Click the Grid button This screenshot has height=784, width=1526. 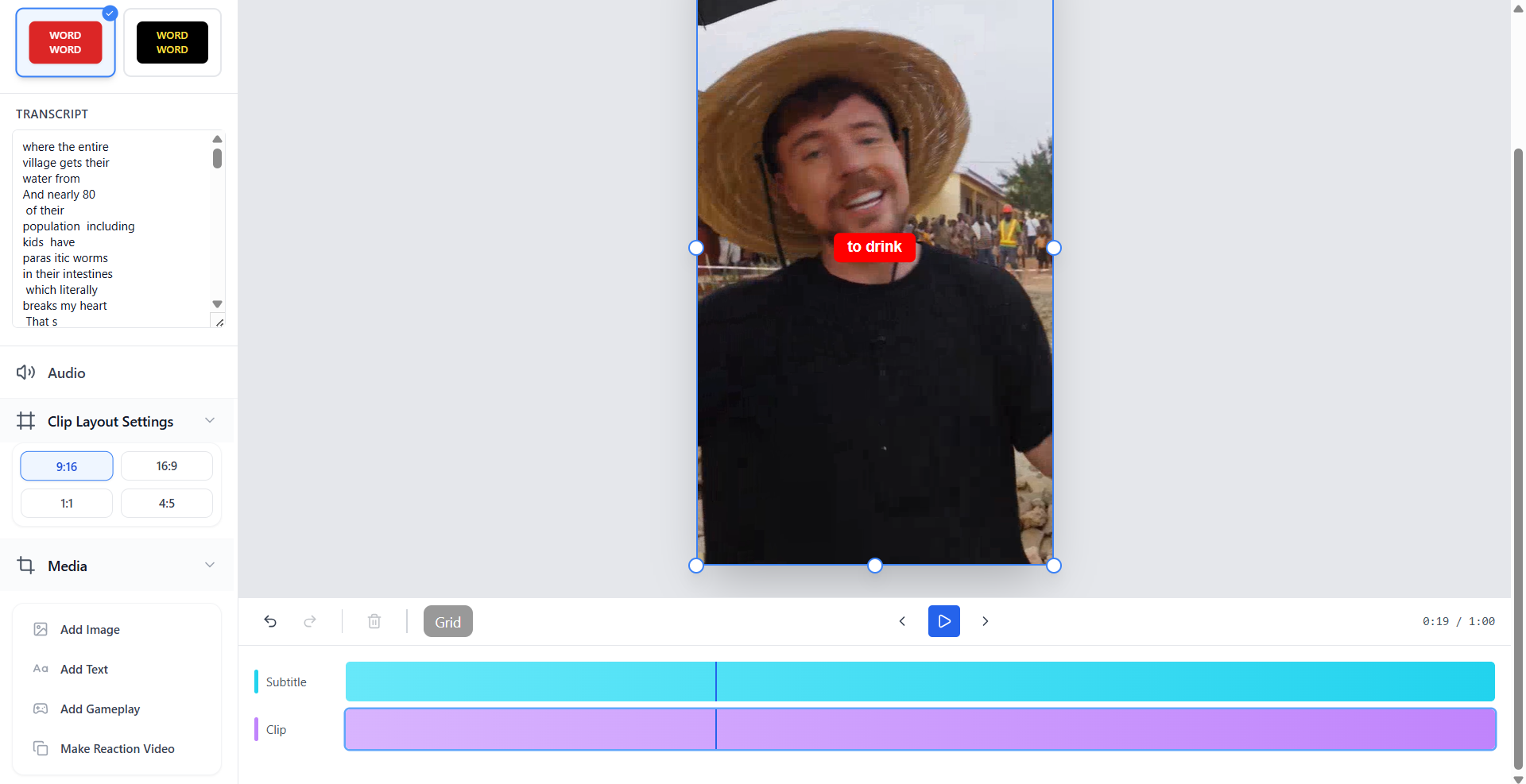click(447, 621)
